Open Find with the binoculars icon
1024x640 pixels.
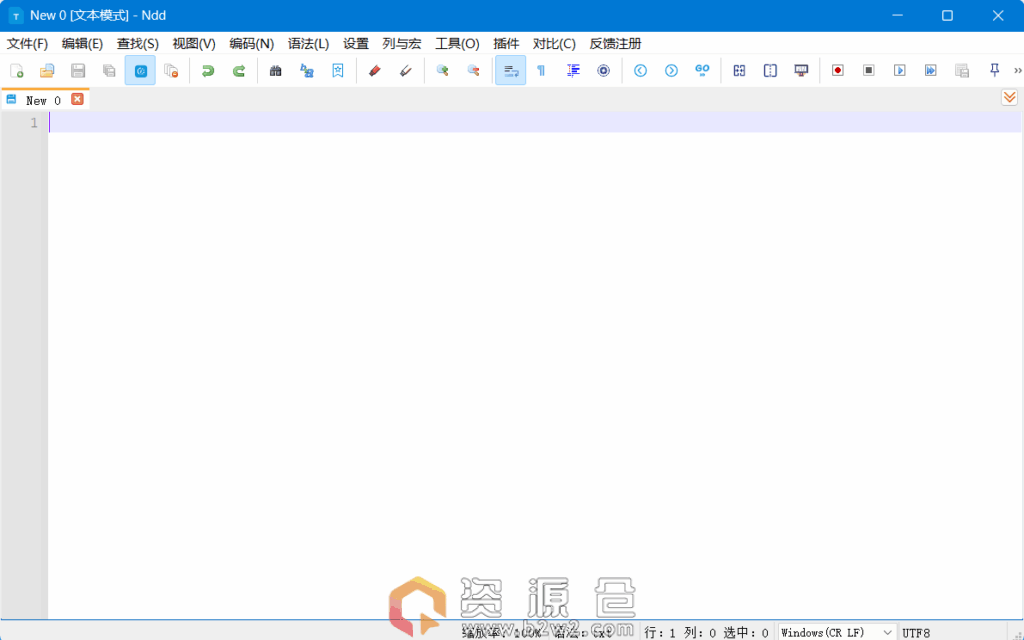tap(276, 71)
